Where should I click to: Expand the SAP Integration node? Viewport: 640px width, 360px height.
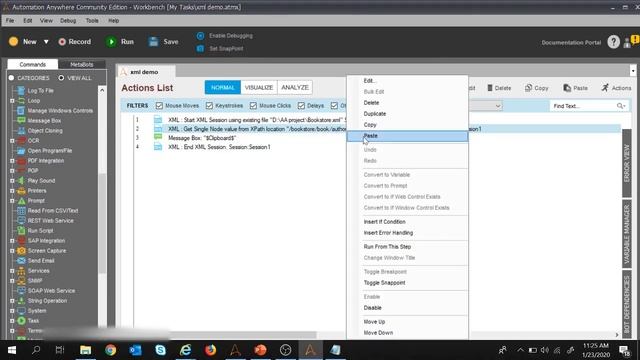12,240
